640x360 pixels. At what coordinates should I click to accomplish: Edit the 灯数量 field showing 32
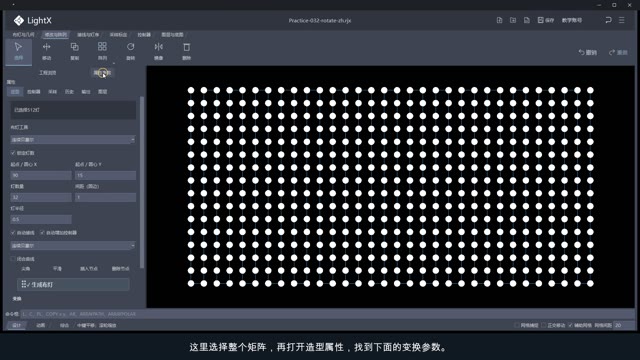[41, 197]
